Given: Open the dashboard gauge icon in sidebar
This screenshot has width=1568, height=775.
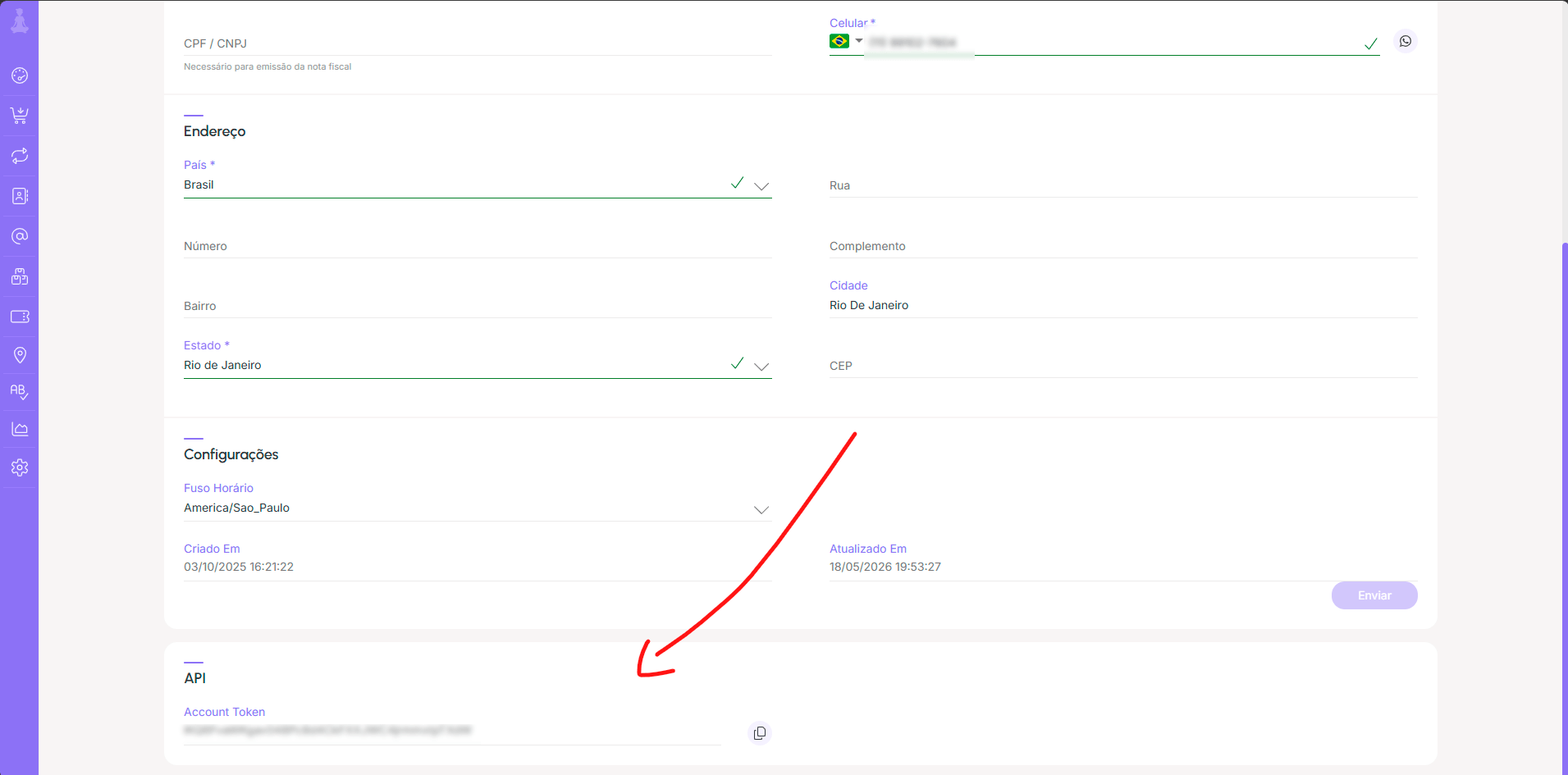Looking at the screenshot, I should (20, 75).
